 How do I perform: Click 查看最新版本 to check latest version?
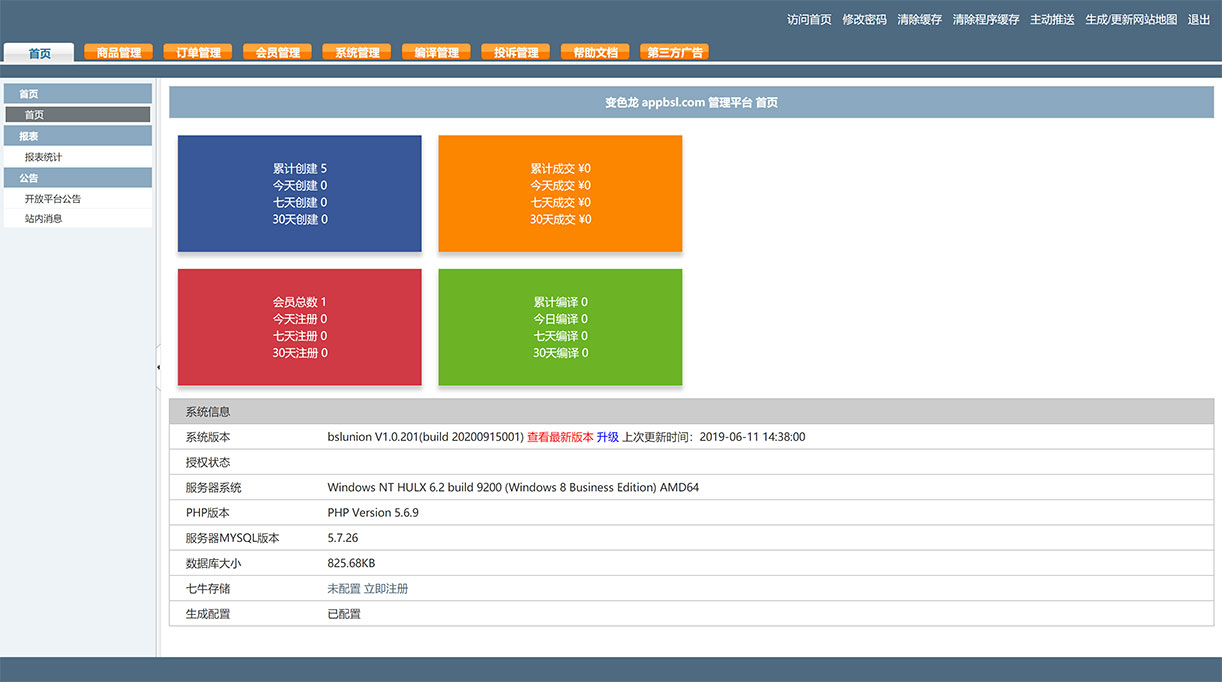pos(561,437)
